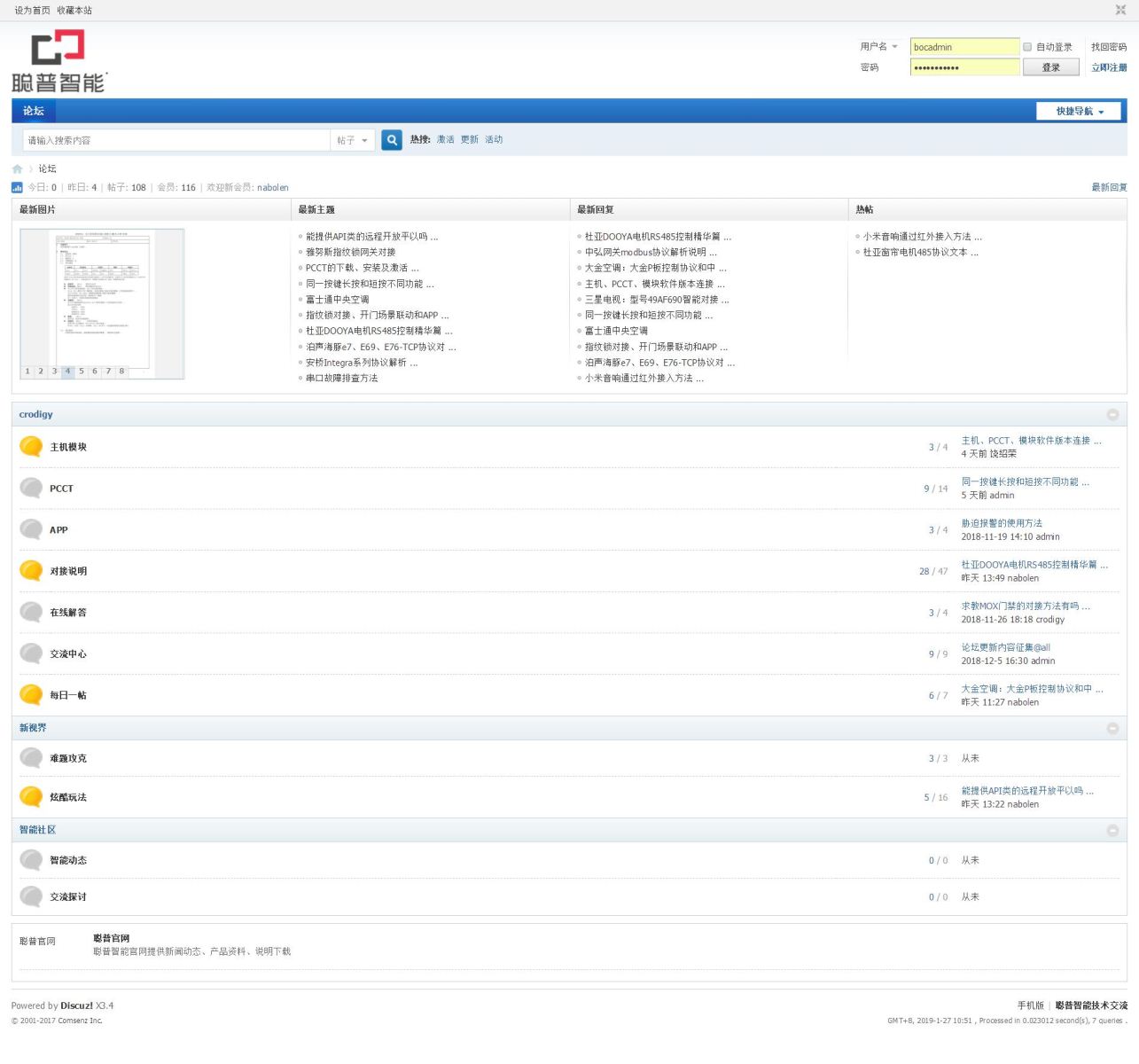Open the 快捷导航 dropdown menu

pyautogui.click(x=1079, y=112)
